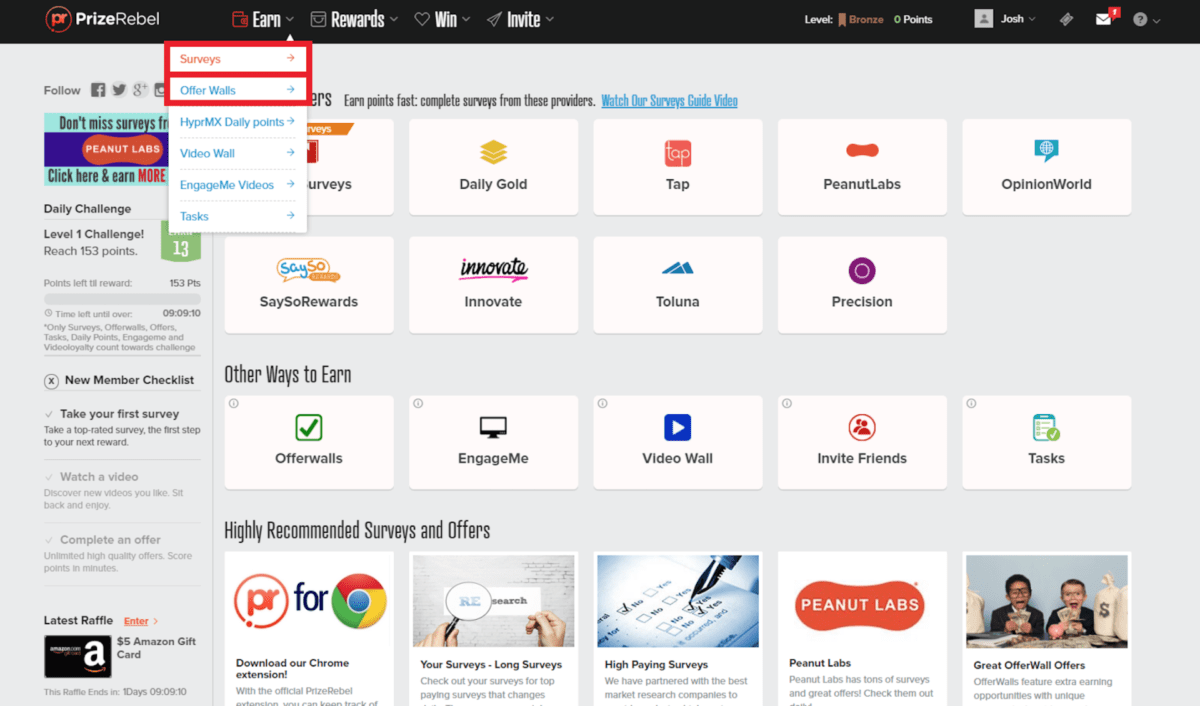Screen dimensions: 1200x706
Task: Open the help question mark dropdown
Action: [x=1146, y=20]
